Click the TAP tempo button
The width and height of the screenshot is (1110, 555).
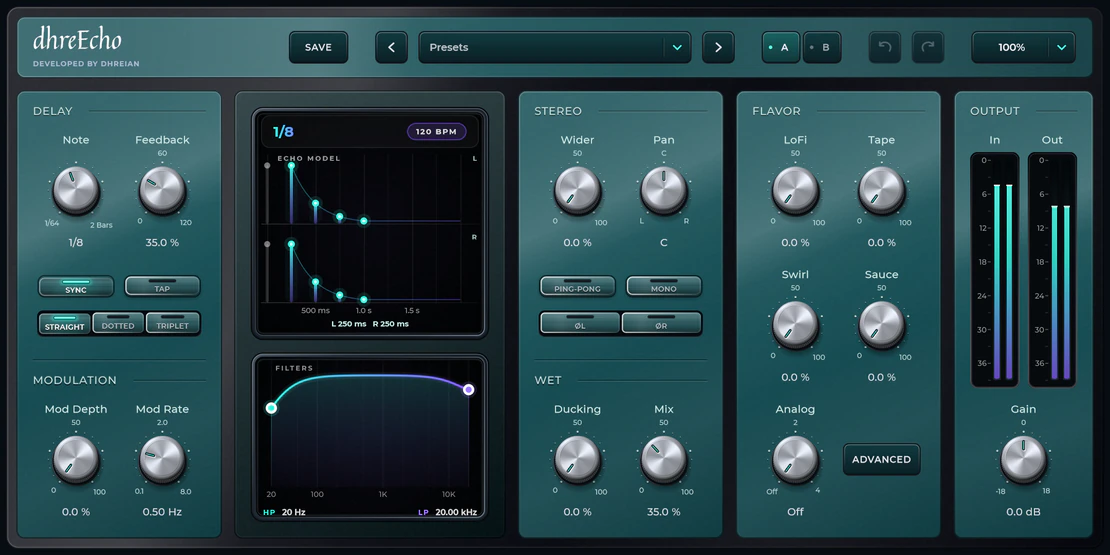[162, 286]
